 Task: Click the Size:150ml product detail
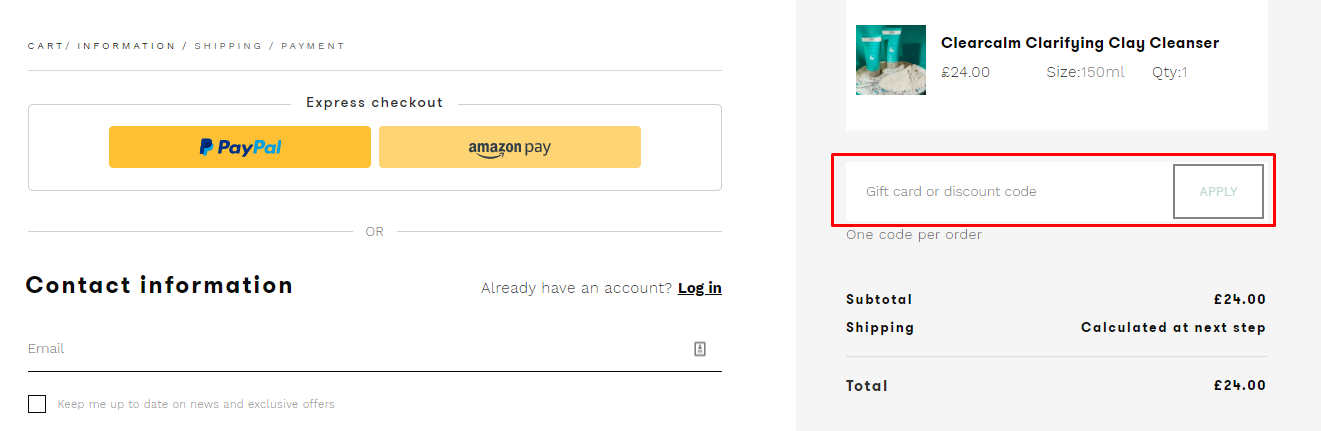coord(1085,72)
